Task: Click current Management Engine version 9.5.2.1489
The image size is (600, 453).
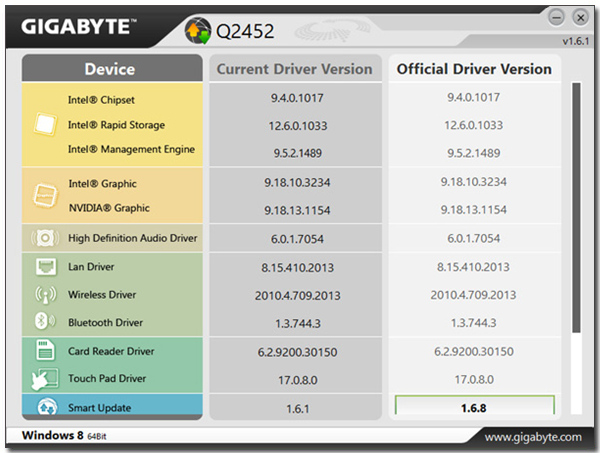Action: click(297, 153)
